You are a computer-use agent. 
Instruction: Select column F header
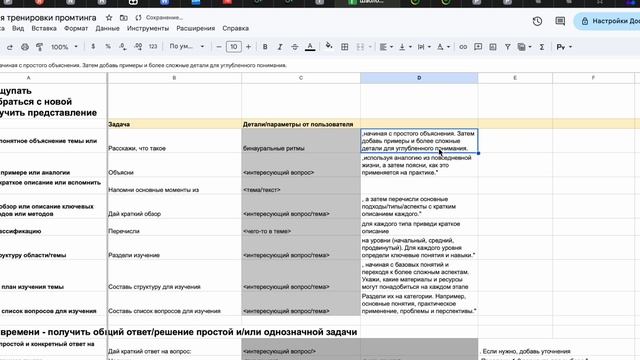(593, 78)
